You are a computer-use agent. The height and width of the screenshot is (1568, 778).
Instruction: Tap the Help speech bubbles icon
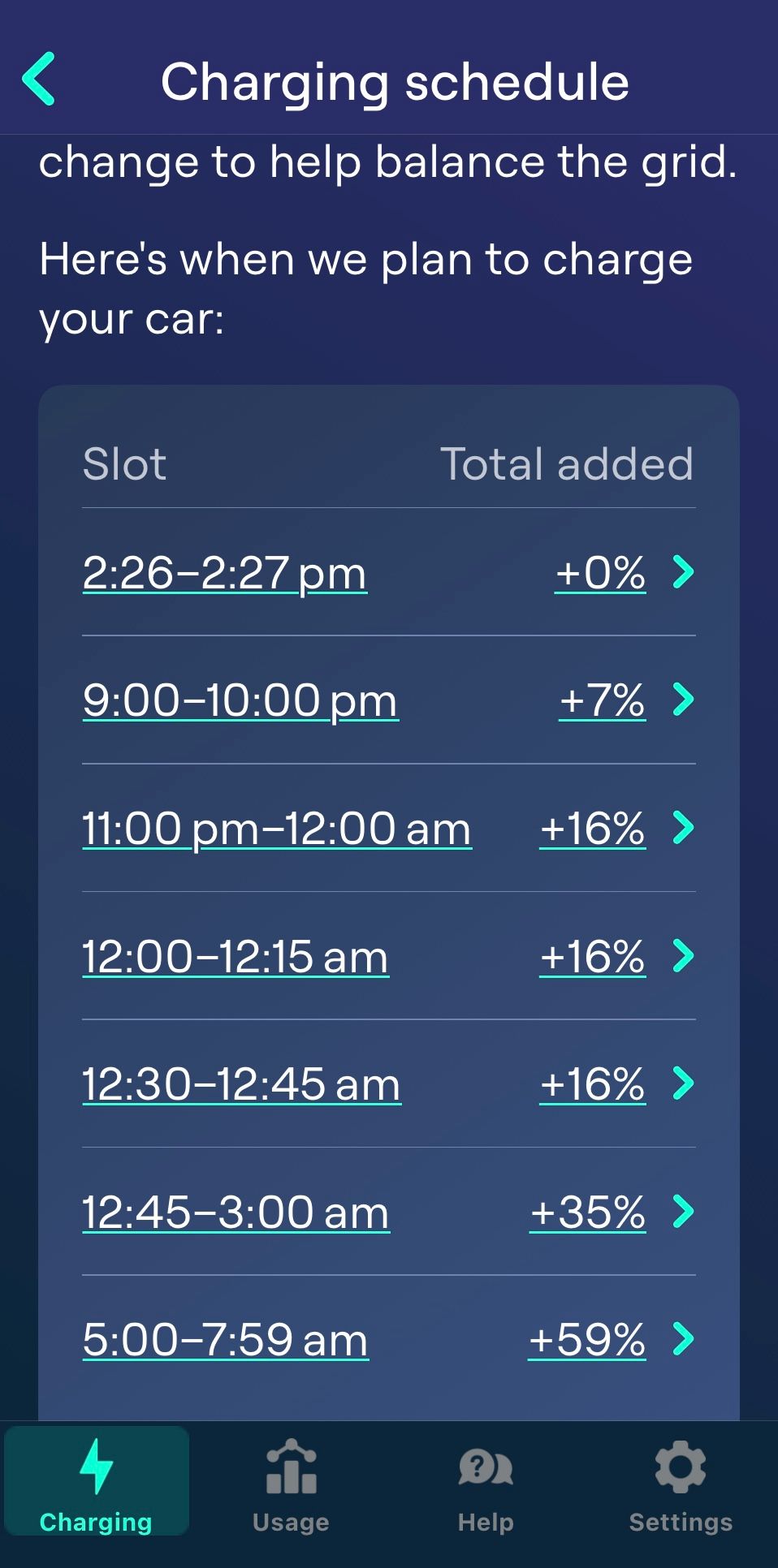coord(486,1467)
